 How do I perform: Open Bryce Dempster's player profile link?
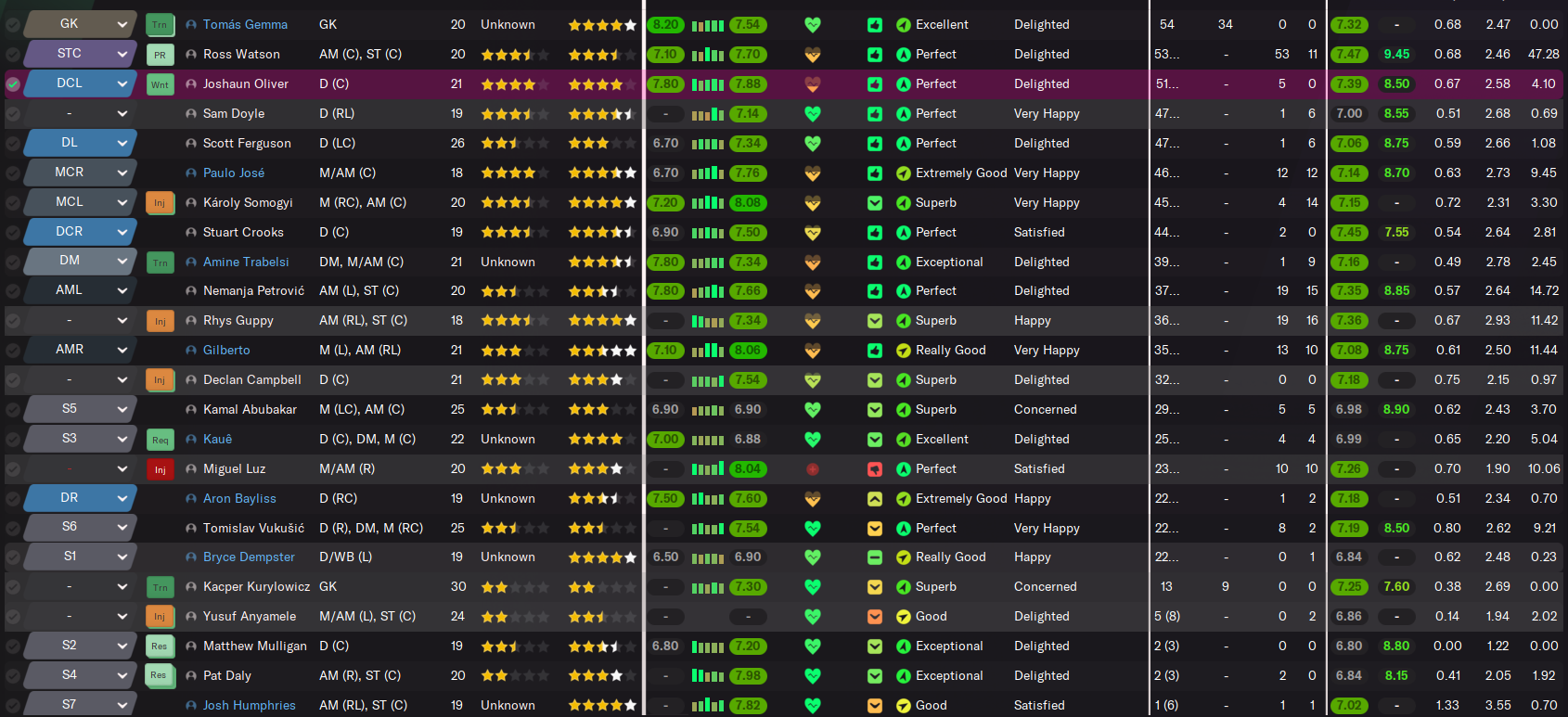point(249,557)
